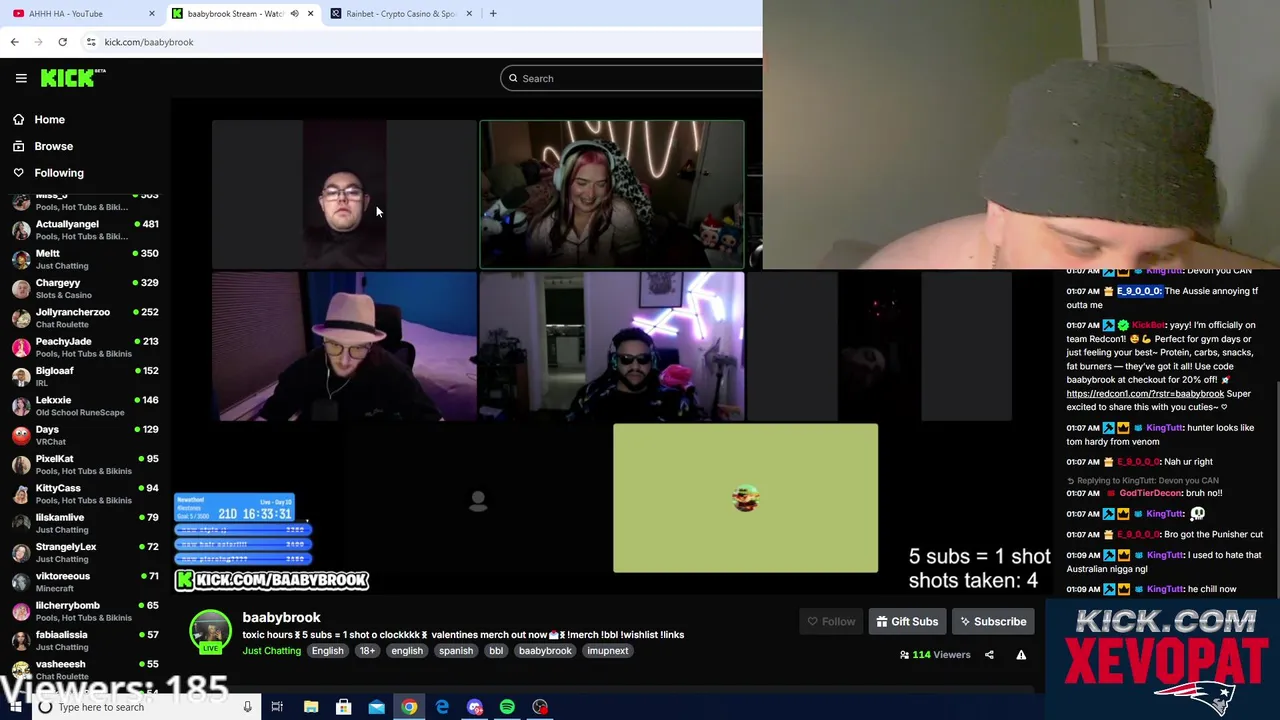Open Meltt channel in sidebar
1280x720 pixels.
pos(85,259)
